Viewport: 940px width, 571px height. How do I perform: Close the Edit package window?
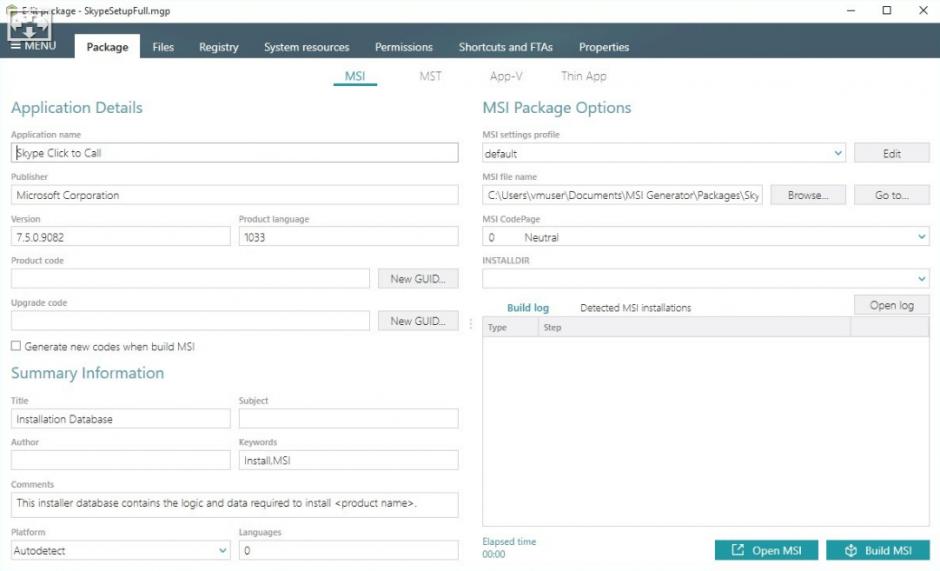coord(923,10)
